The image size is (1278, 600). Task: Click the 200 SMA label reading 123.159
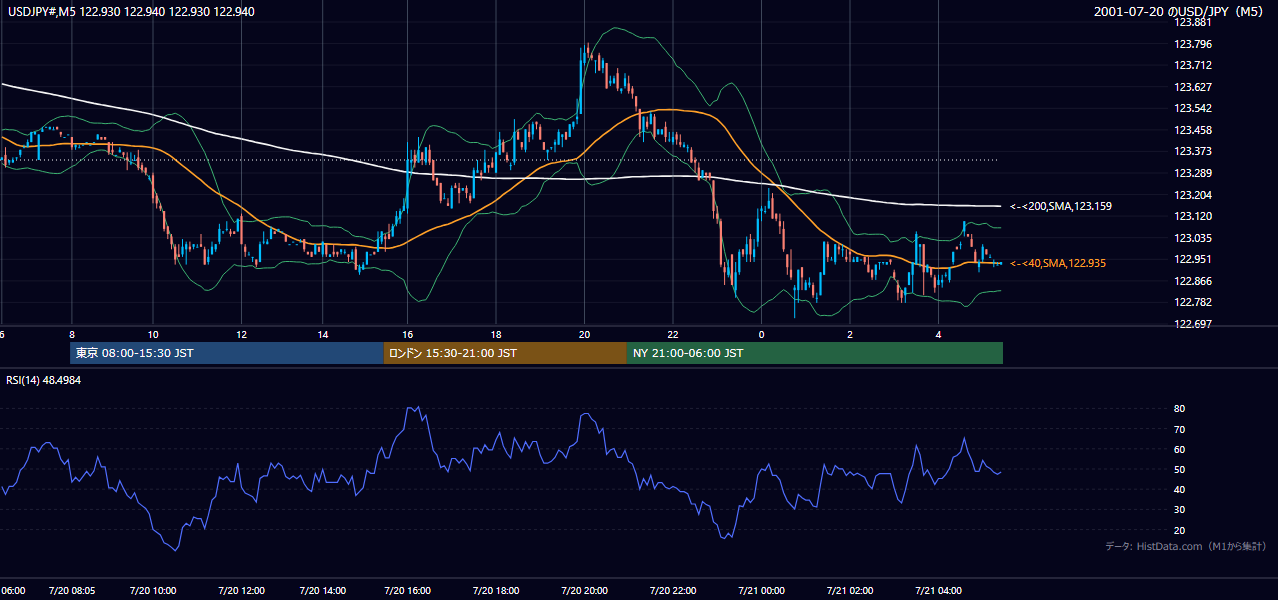(1061, 206)
